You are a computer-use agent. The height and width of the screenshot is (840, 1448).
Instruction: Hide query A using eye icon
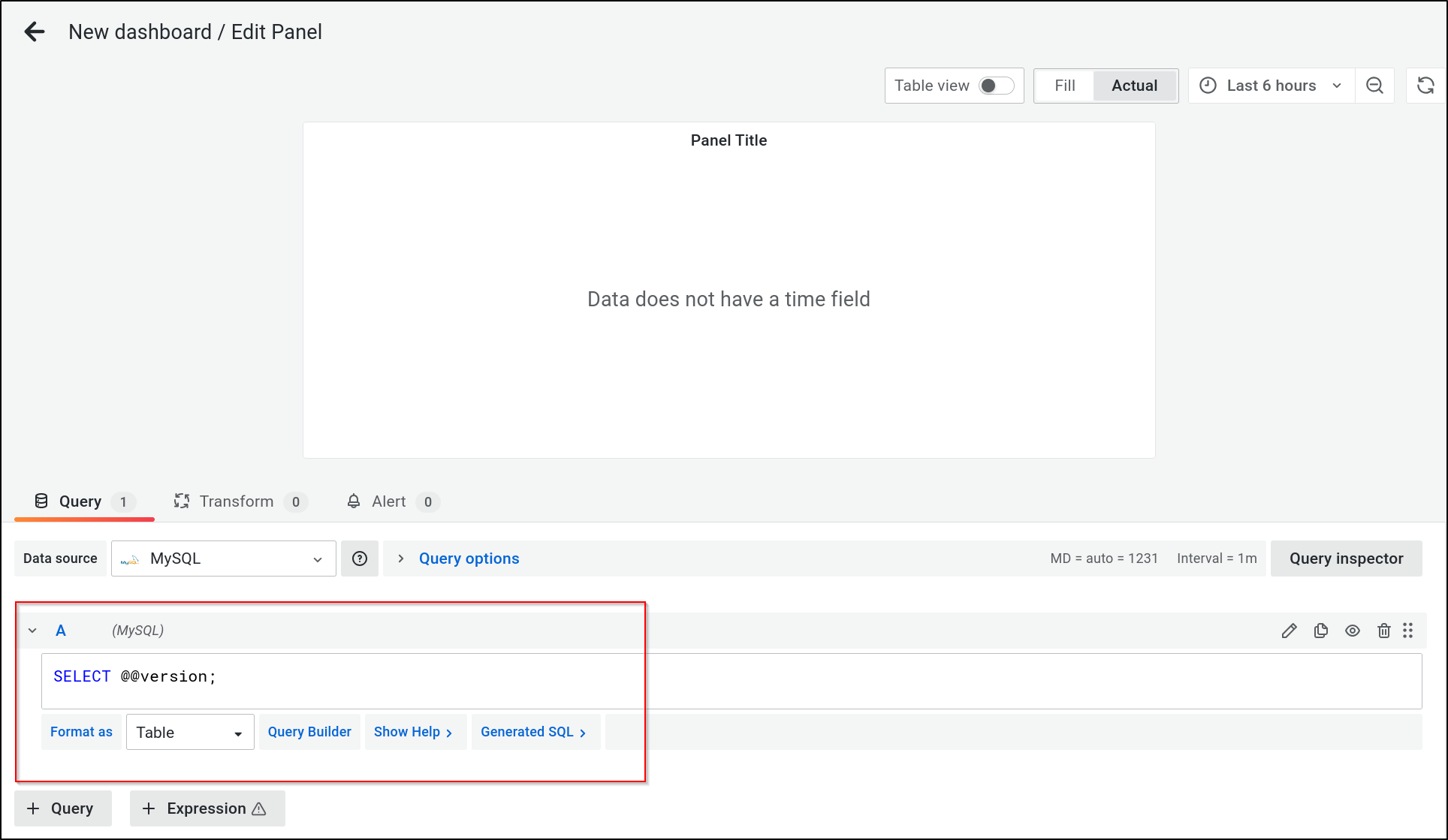click(1353, 631)
